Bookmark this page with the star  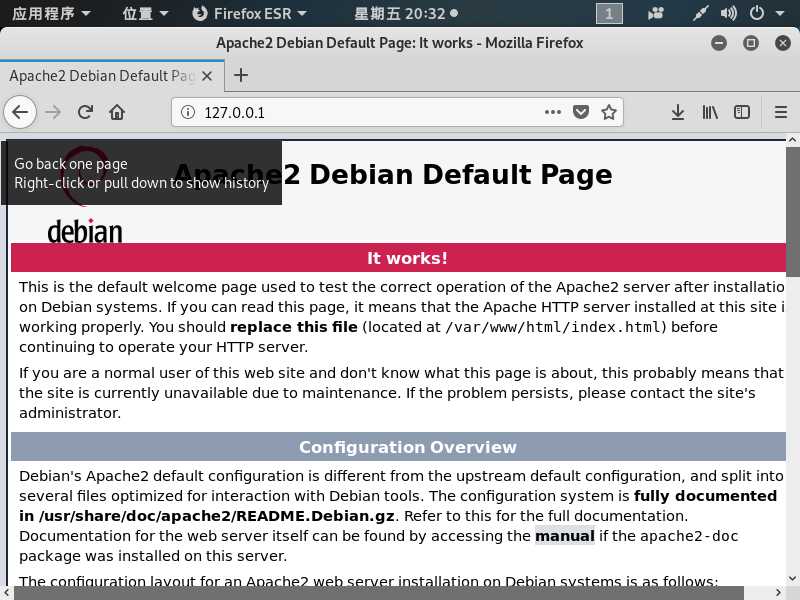pyautogui.click(x=609, y=112)
